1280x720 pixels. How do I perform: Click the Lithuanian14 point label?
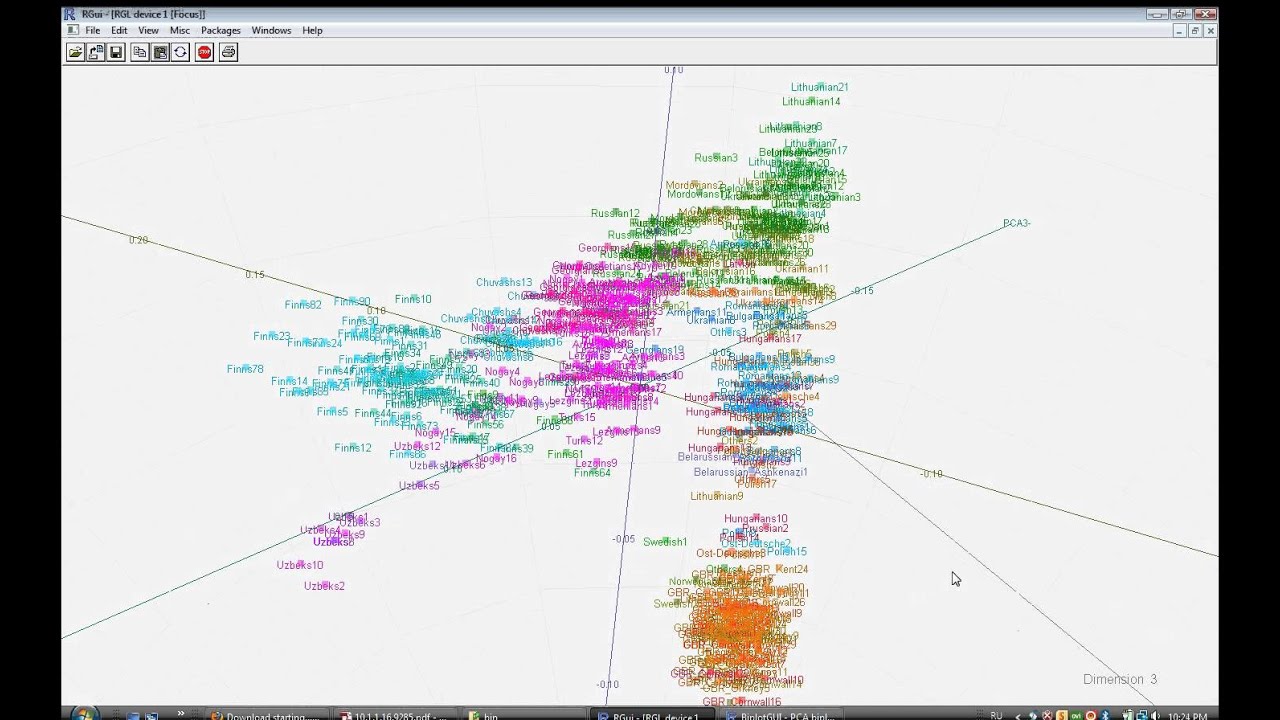click(x=811, y=101)
